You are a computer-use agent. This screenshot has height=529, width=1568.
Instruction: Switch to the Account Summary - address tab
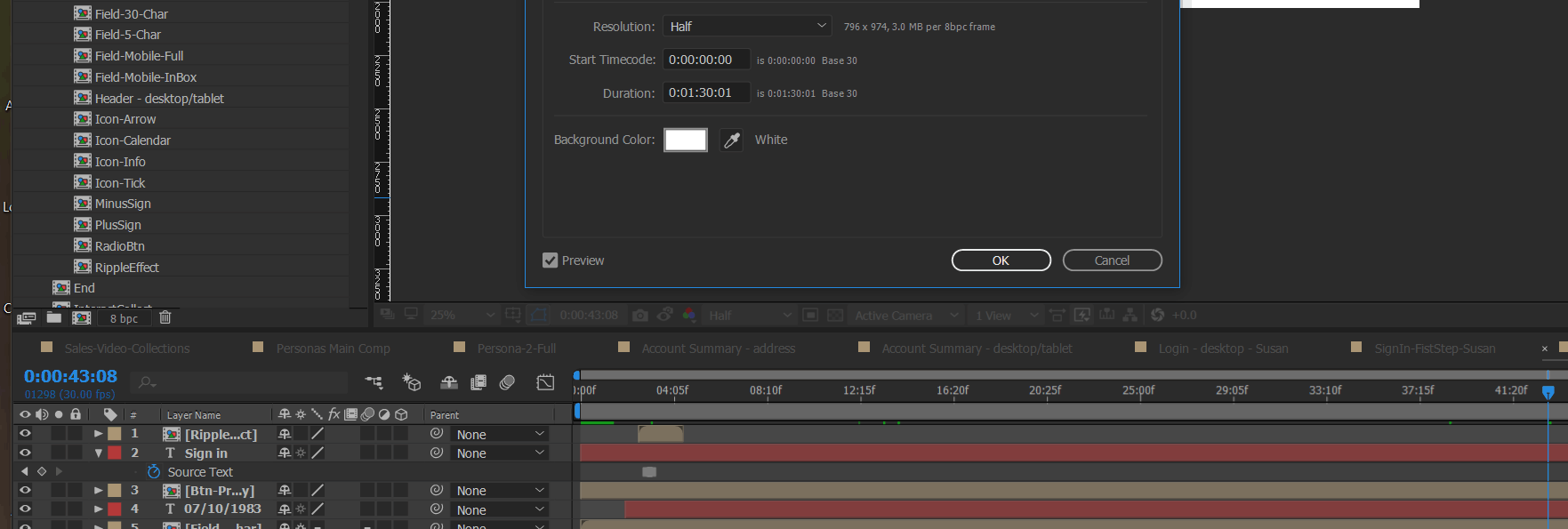(x=719, y=349)
